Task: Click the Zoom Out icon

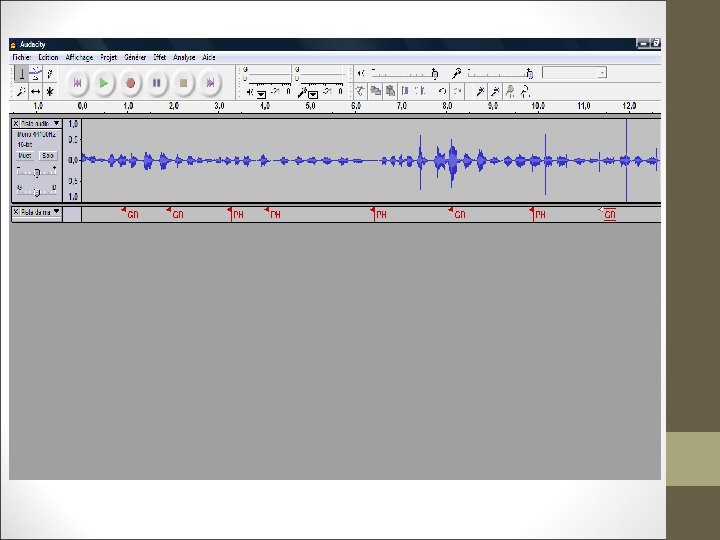Action: click(495, 91)
